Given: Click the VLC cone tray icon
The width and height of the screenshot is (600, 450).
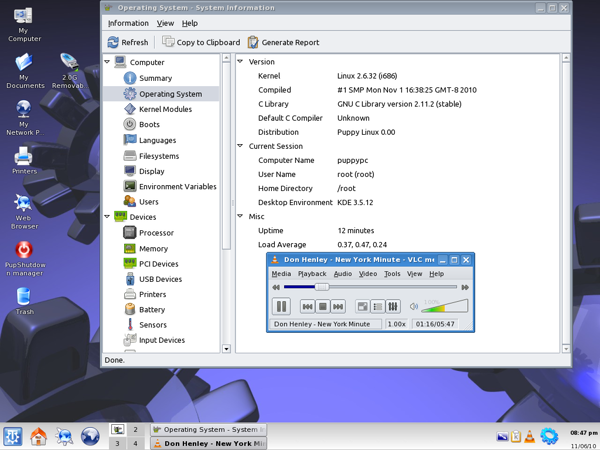Looking at the screenshot, I should (x=530, y=437).
